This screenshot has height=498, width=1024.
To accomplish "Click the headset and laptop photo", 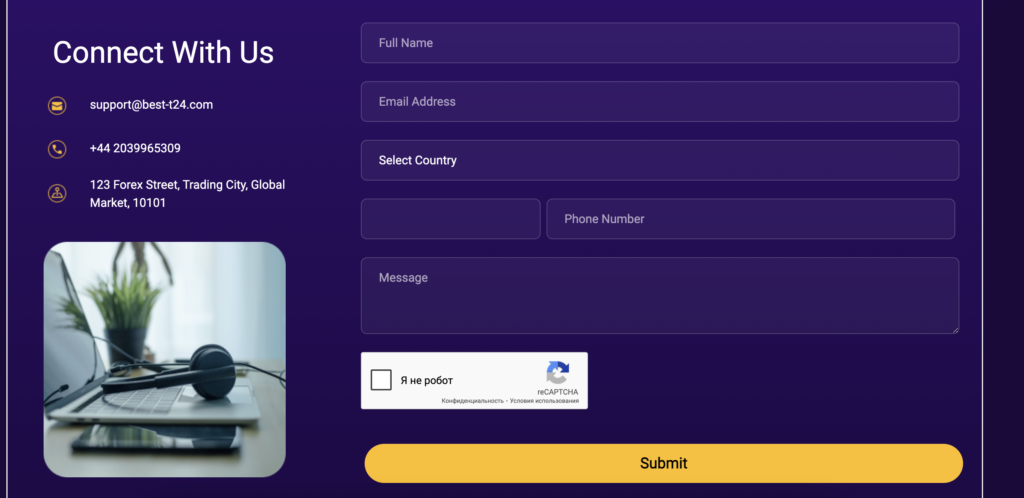I will (165, 360).
